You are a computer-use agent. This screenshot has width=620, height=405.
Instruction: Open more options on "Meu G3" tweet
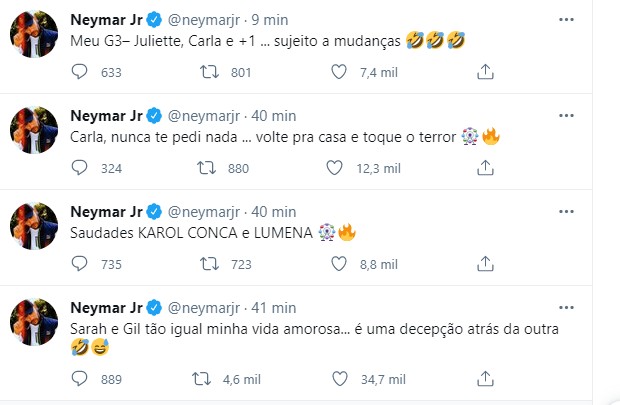pos(596,19)
